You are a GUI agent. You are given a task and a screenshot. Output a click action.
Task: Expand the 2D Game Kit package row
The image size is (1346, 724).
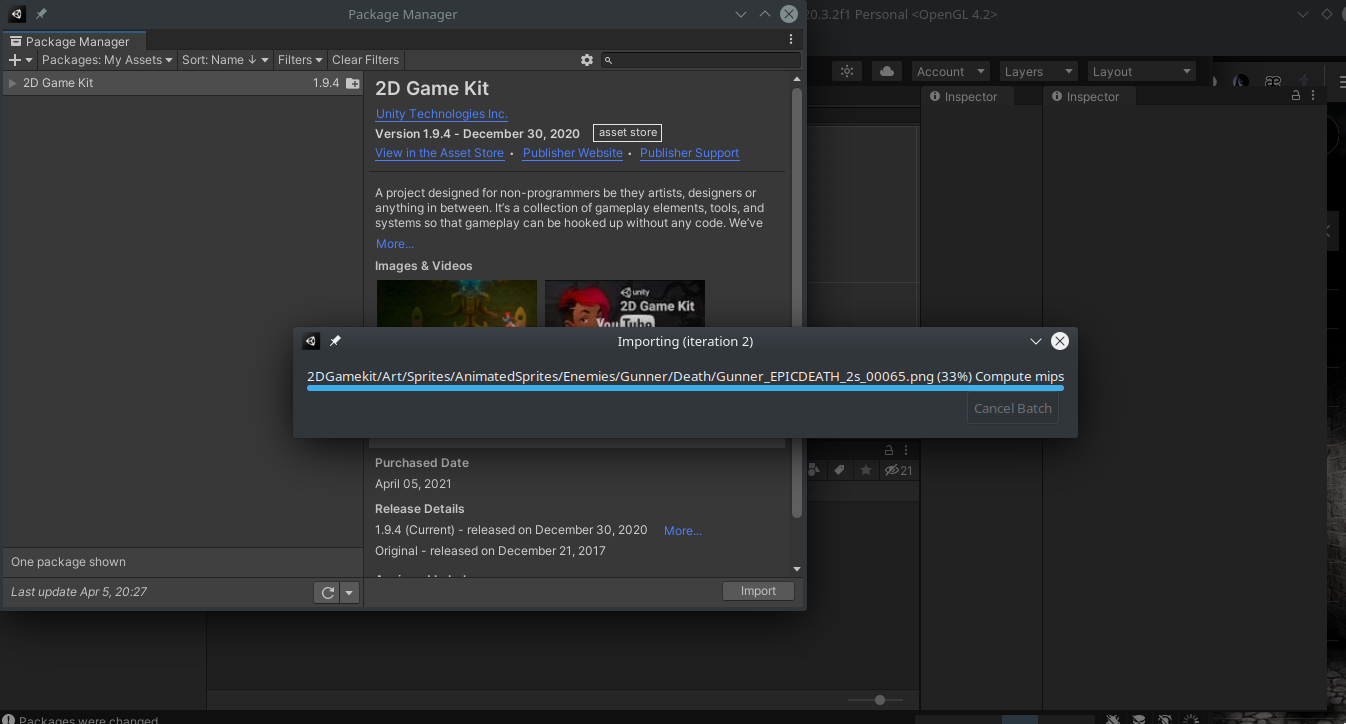(x=12, y=83)
